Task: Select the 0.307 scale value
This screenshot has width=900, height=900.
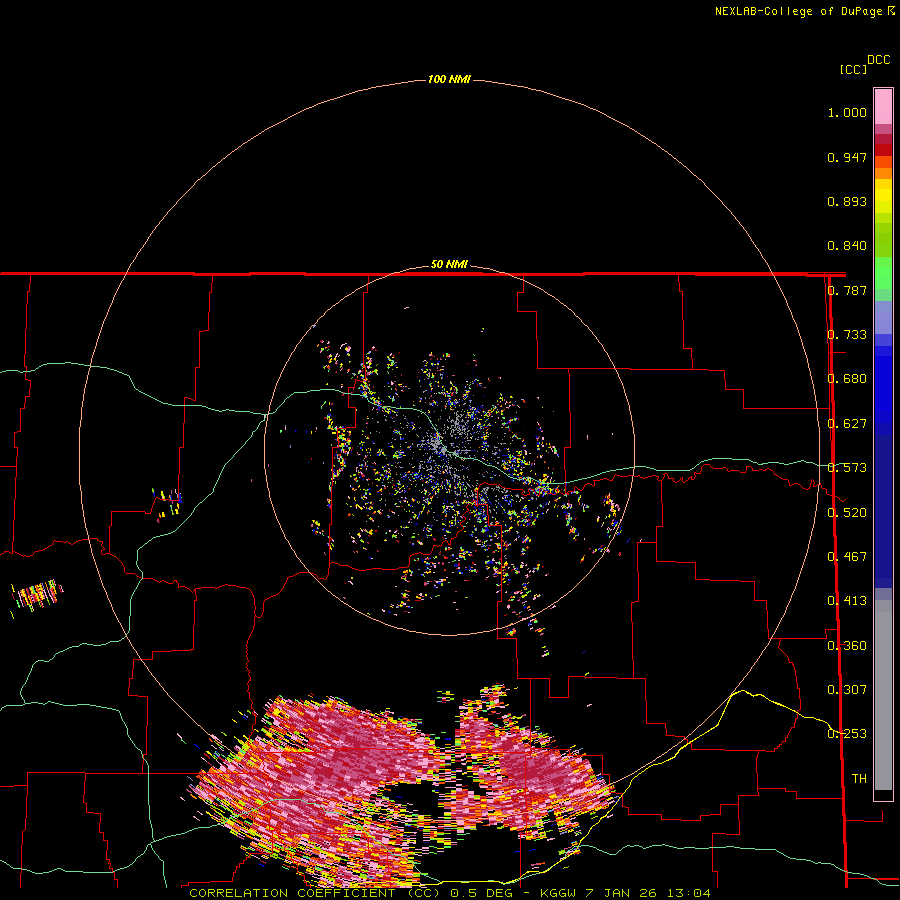Action: tap(847, 689)
